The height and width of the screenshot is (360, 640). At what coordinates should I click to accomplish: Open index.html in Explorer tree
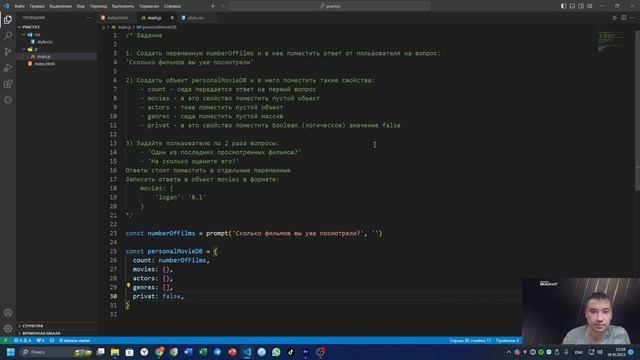(x=44, y=64)
